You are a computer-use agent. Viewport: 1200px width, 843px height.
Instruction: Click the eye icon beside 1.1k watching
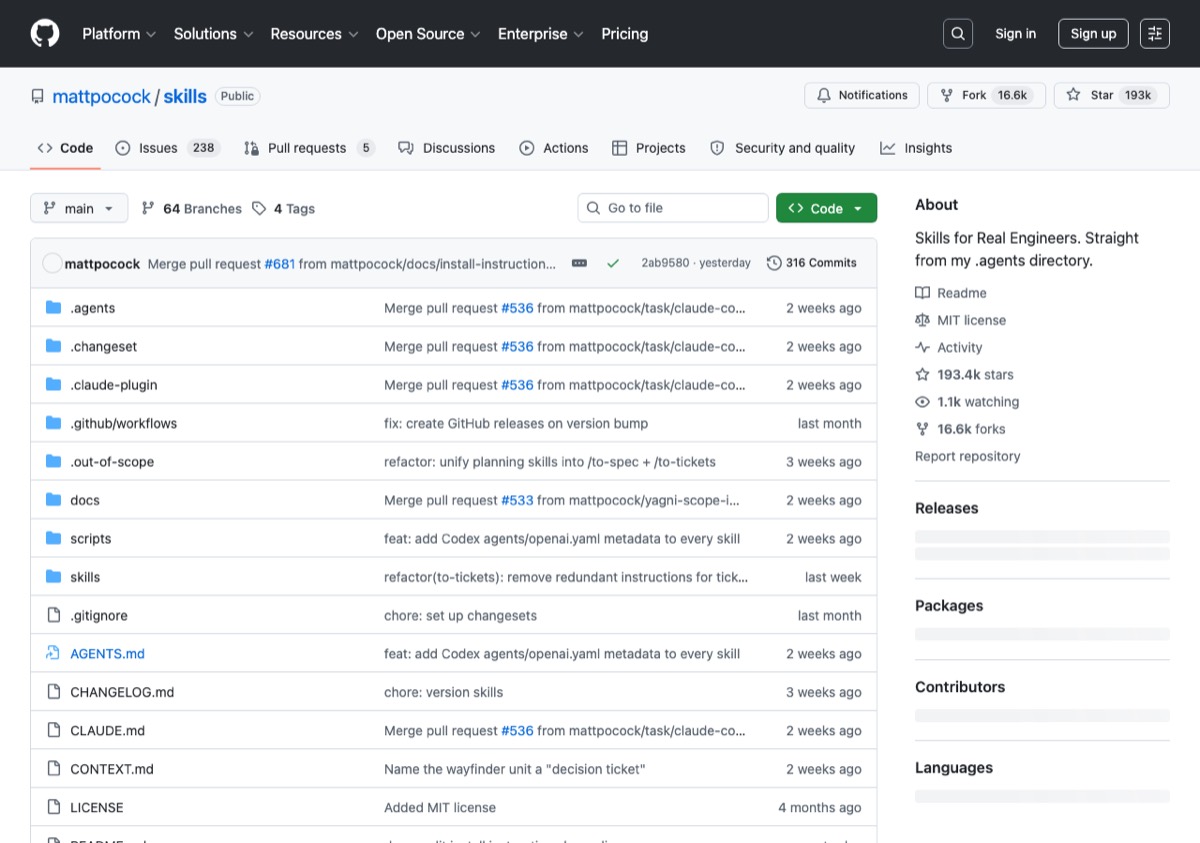(x=922, y=402)
